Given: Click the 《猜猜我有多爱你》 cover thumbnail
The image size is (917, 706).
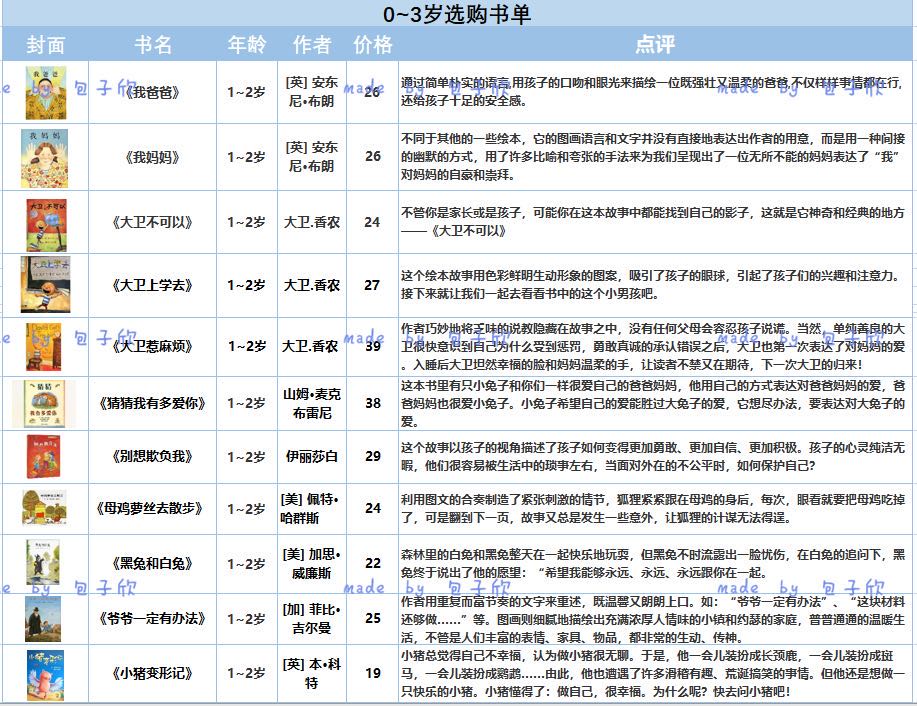Looking at the screenshot, I should coord(44,404).
